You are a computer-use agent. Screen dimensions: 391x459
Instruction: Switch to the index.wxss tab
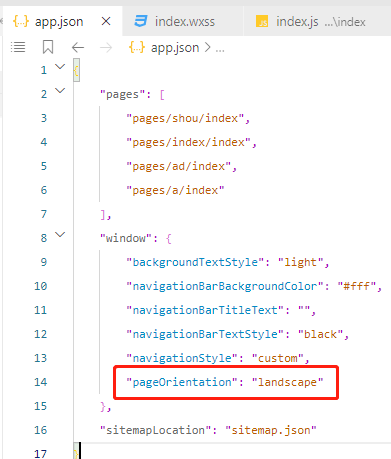tap(183, 22)
